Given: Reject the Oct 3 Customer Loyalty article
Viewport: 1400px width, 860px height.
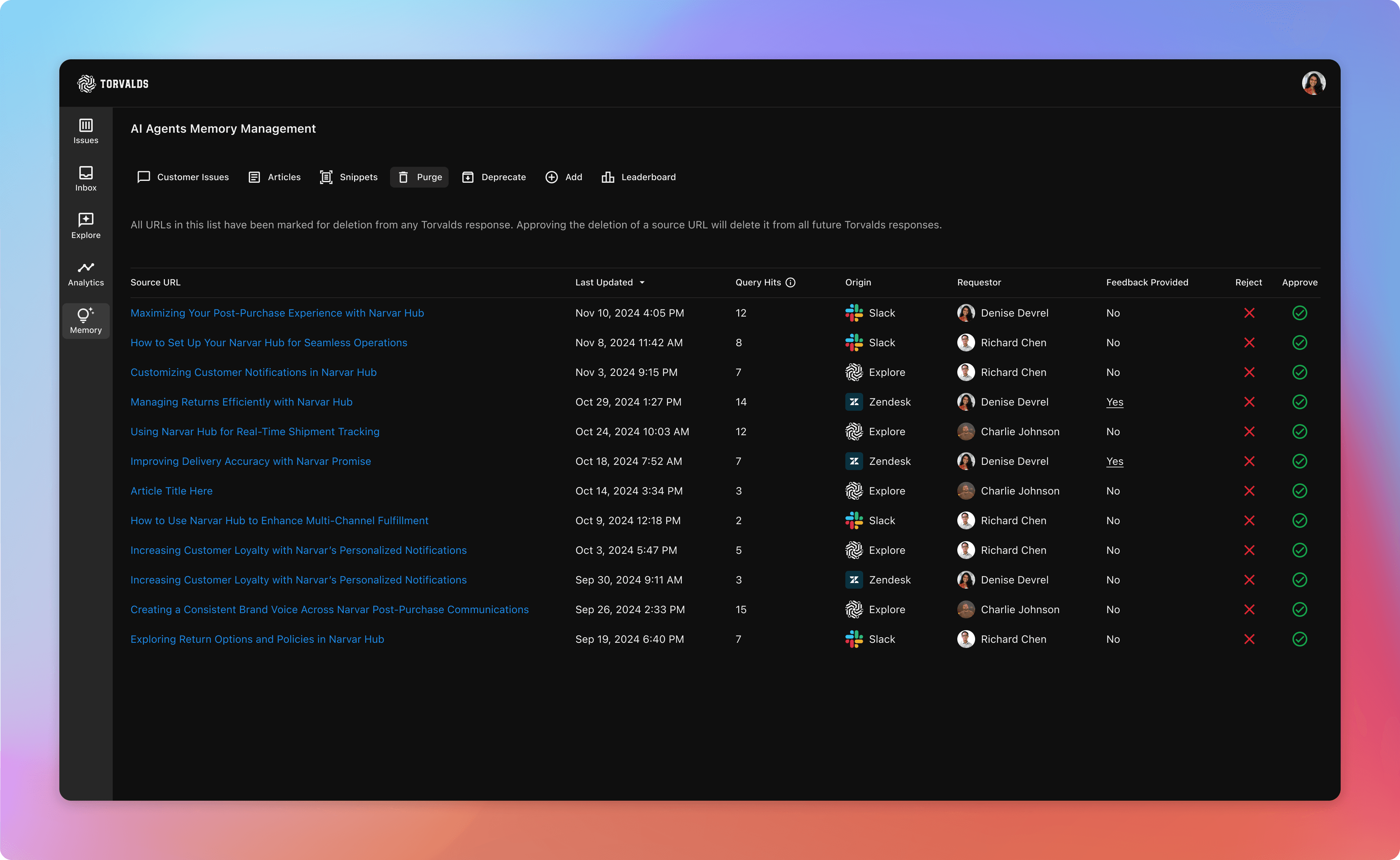Looking at the screenshot, I should point(1249,550).
